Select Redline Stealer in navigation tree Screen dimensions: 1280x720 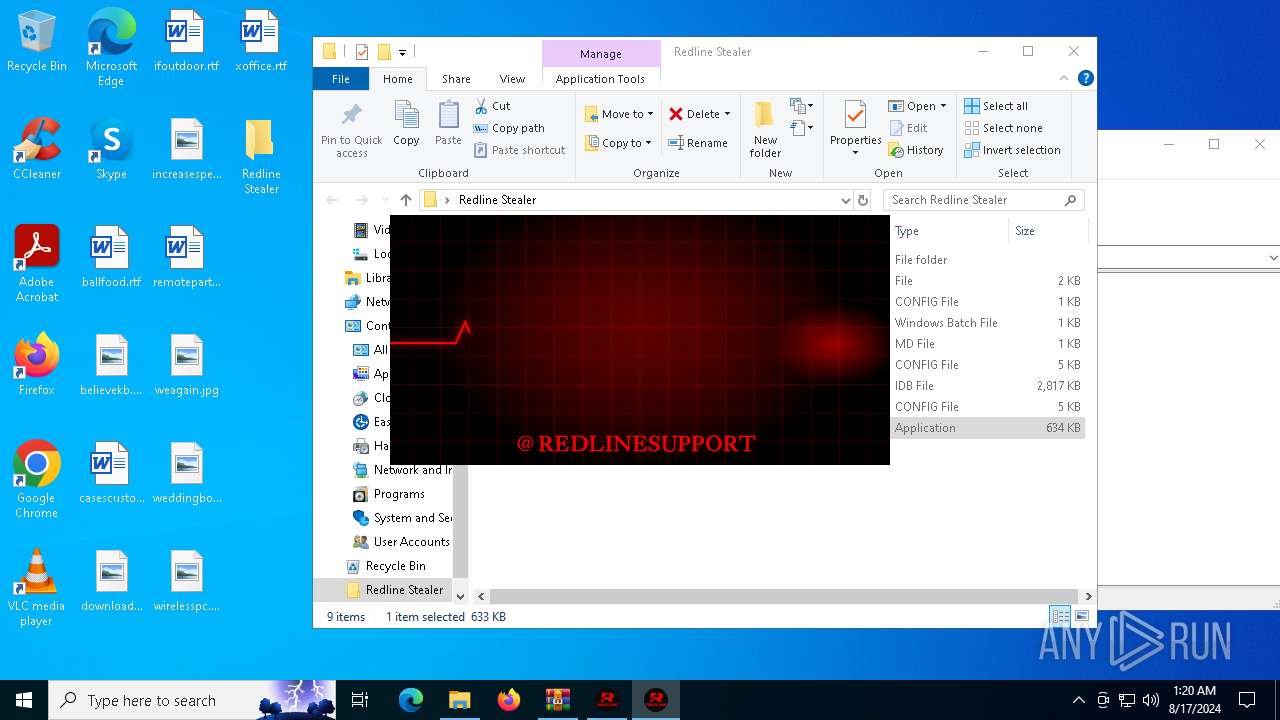click(x=404, y=590)
